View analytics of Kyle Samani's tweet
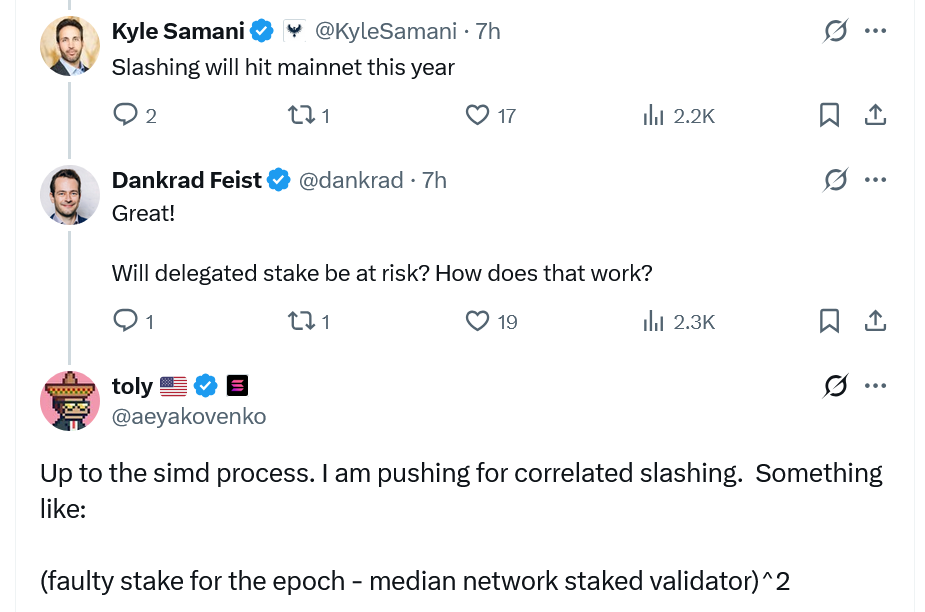925x612 pixels. pos(654,116)
